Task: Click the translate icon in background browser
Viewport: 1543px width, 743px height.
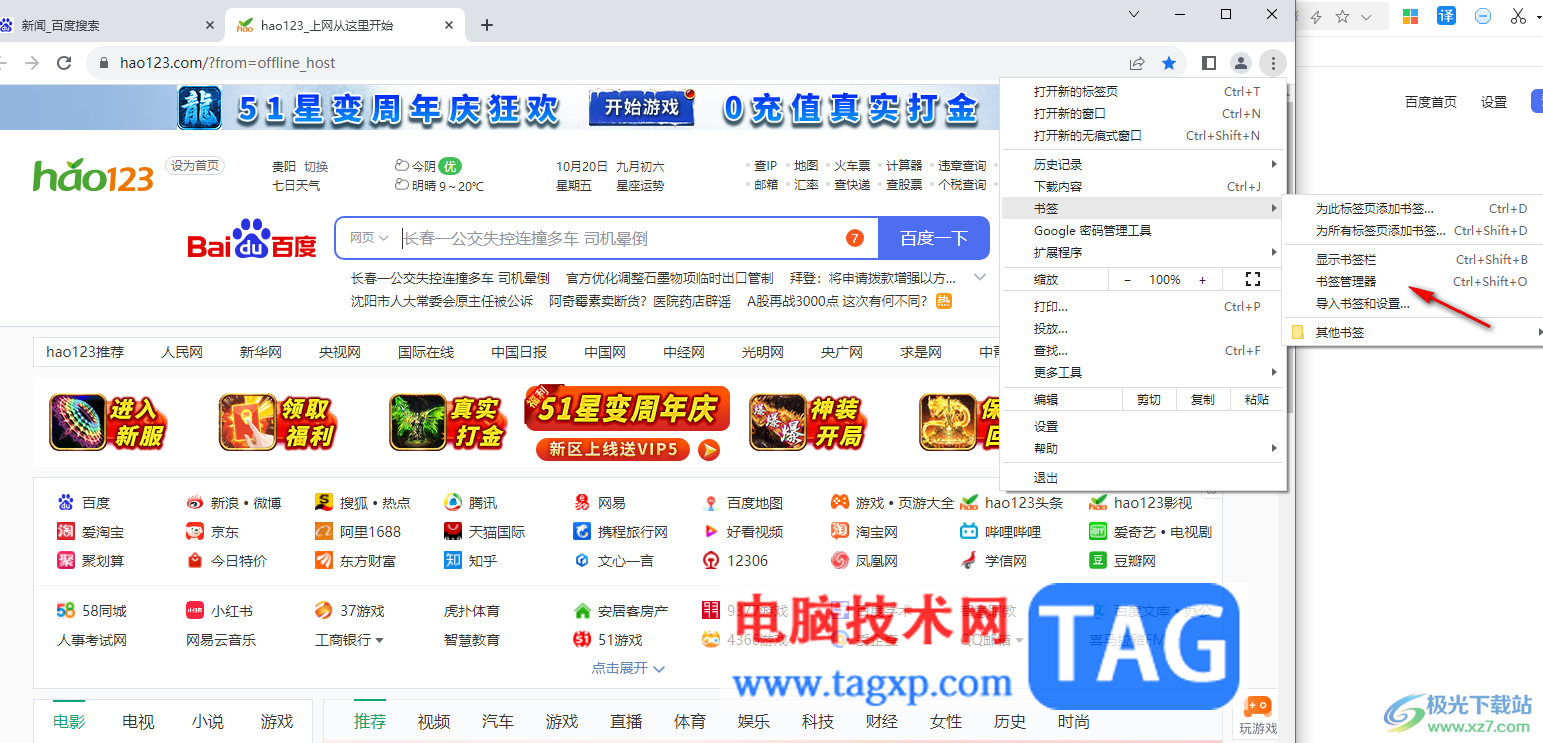Action: (x=1446, y=16)
